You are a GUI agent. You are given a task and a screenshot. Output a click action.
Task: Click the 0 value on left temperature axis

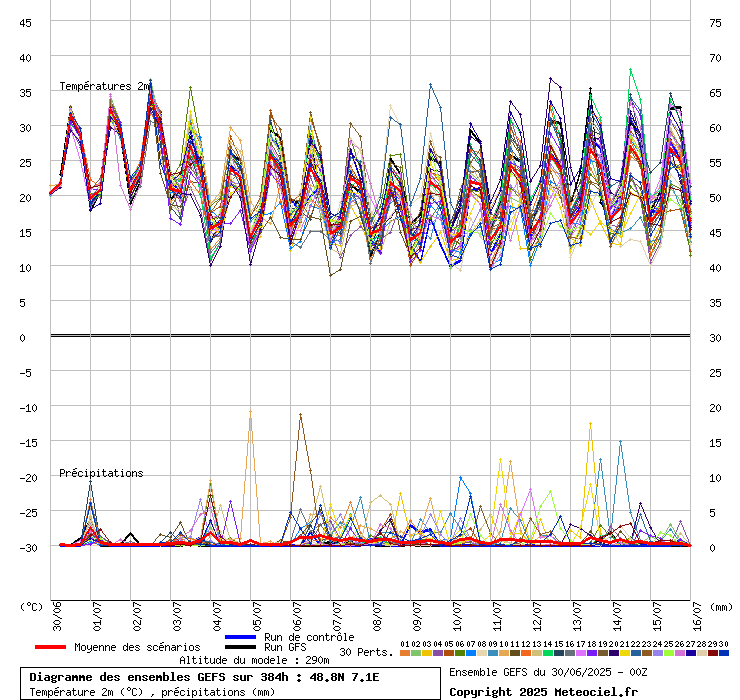pos(23,338)
